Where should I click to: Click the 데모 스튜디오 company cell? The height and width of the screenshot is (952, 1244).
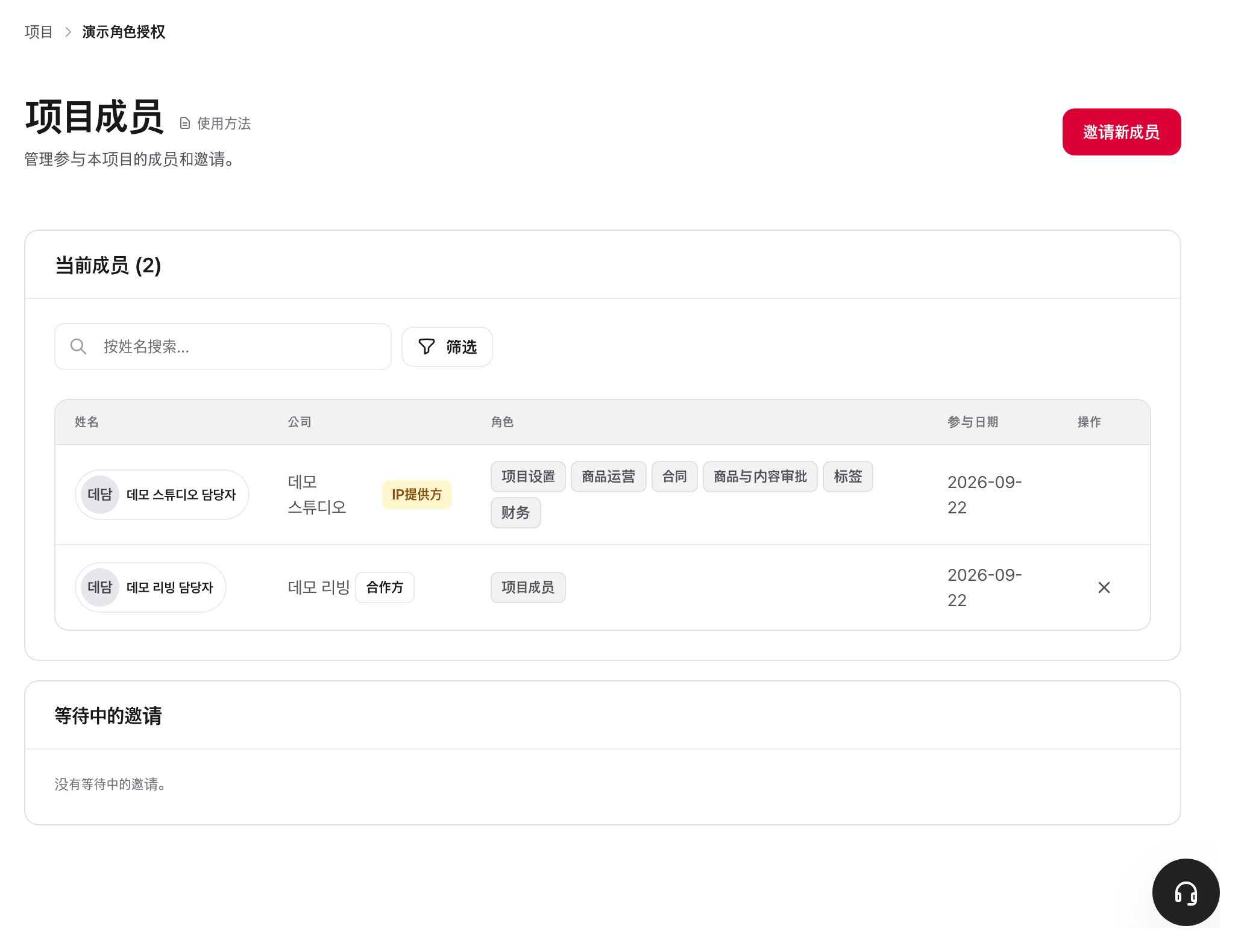click(x=317, y=495)
